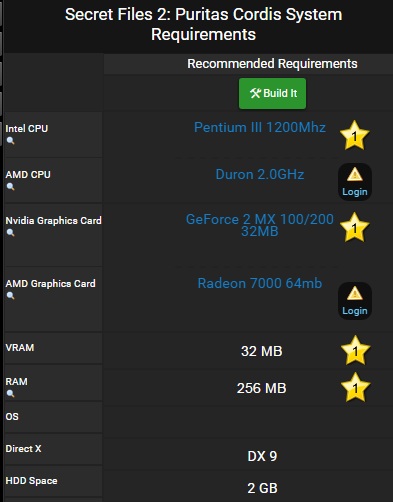Click the star rating beside Pentium III

click(x=355, y=135)
